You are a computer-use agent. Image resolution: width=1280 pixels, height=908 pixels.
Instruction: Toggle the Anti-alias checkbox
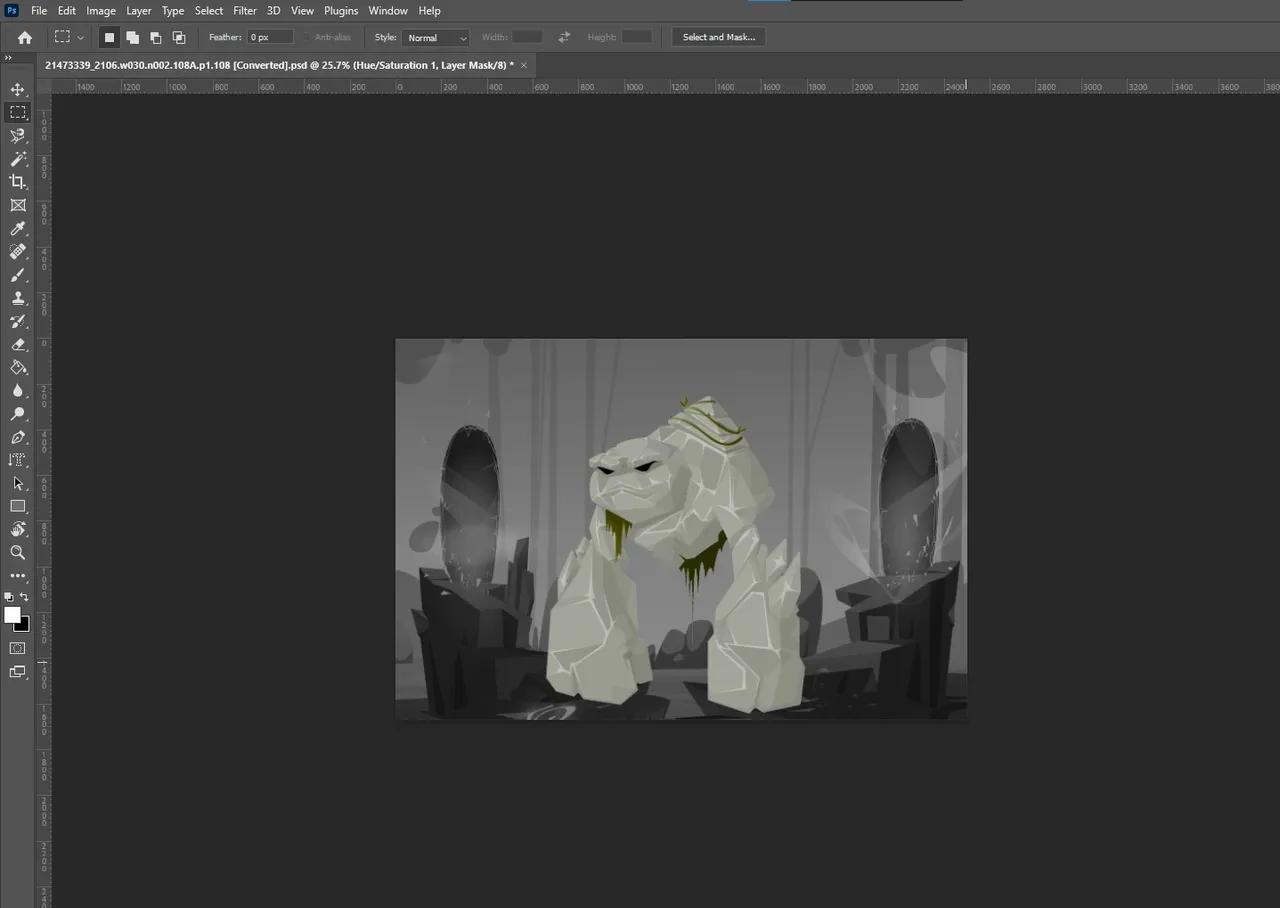coord(308,37)
